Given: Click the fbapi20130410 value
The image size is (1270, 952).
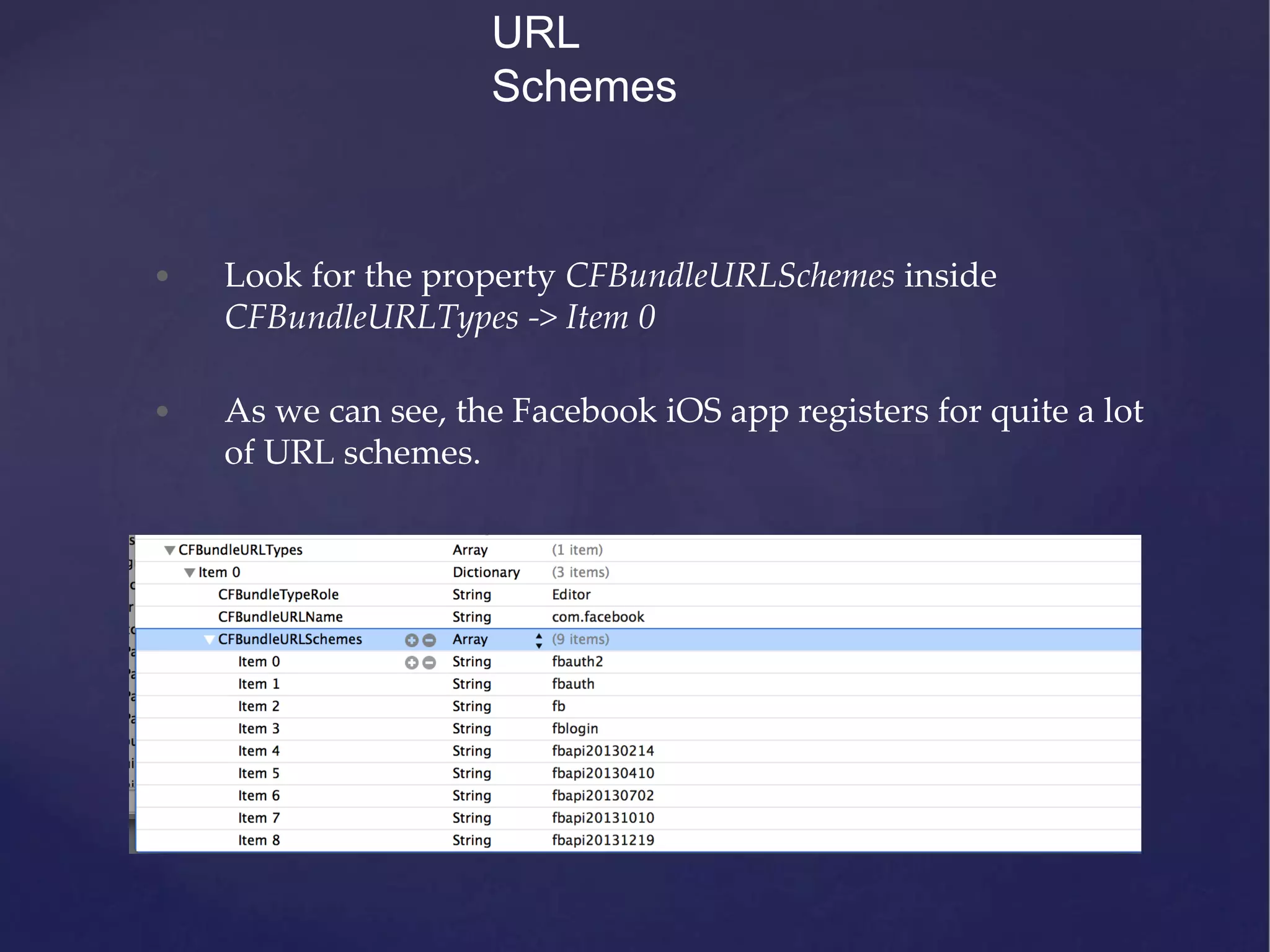Looking at the screenshot, I should point(603,773).
